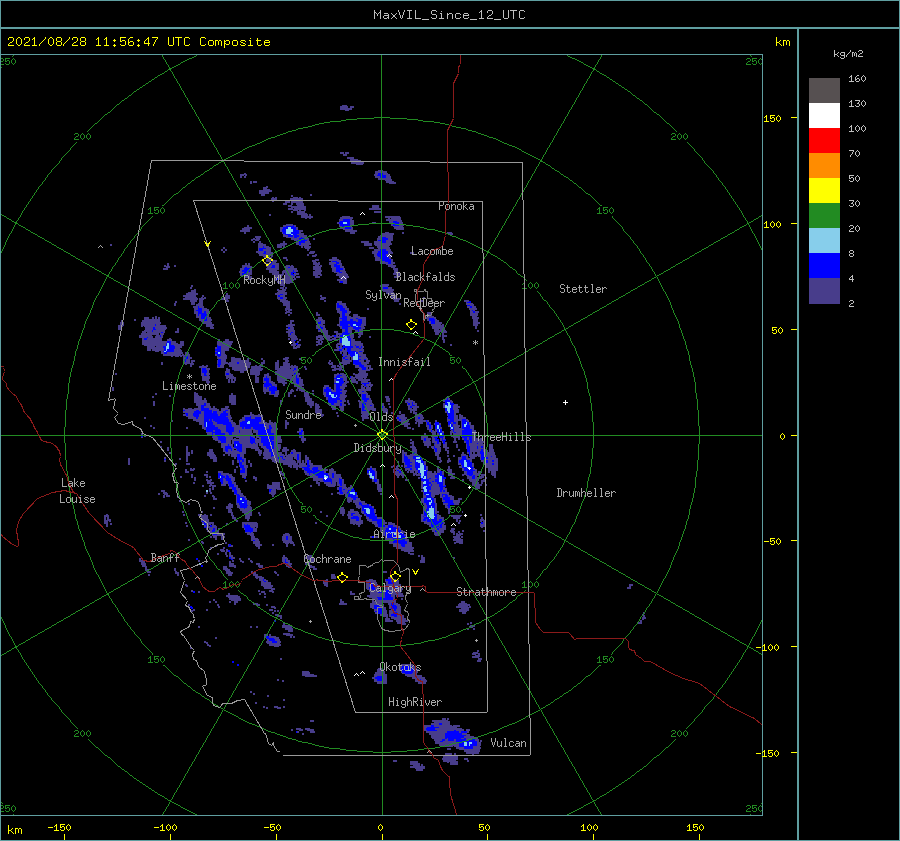Click the Innisfail label
Viewport: 900px width, 841px height.
404,362
